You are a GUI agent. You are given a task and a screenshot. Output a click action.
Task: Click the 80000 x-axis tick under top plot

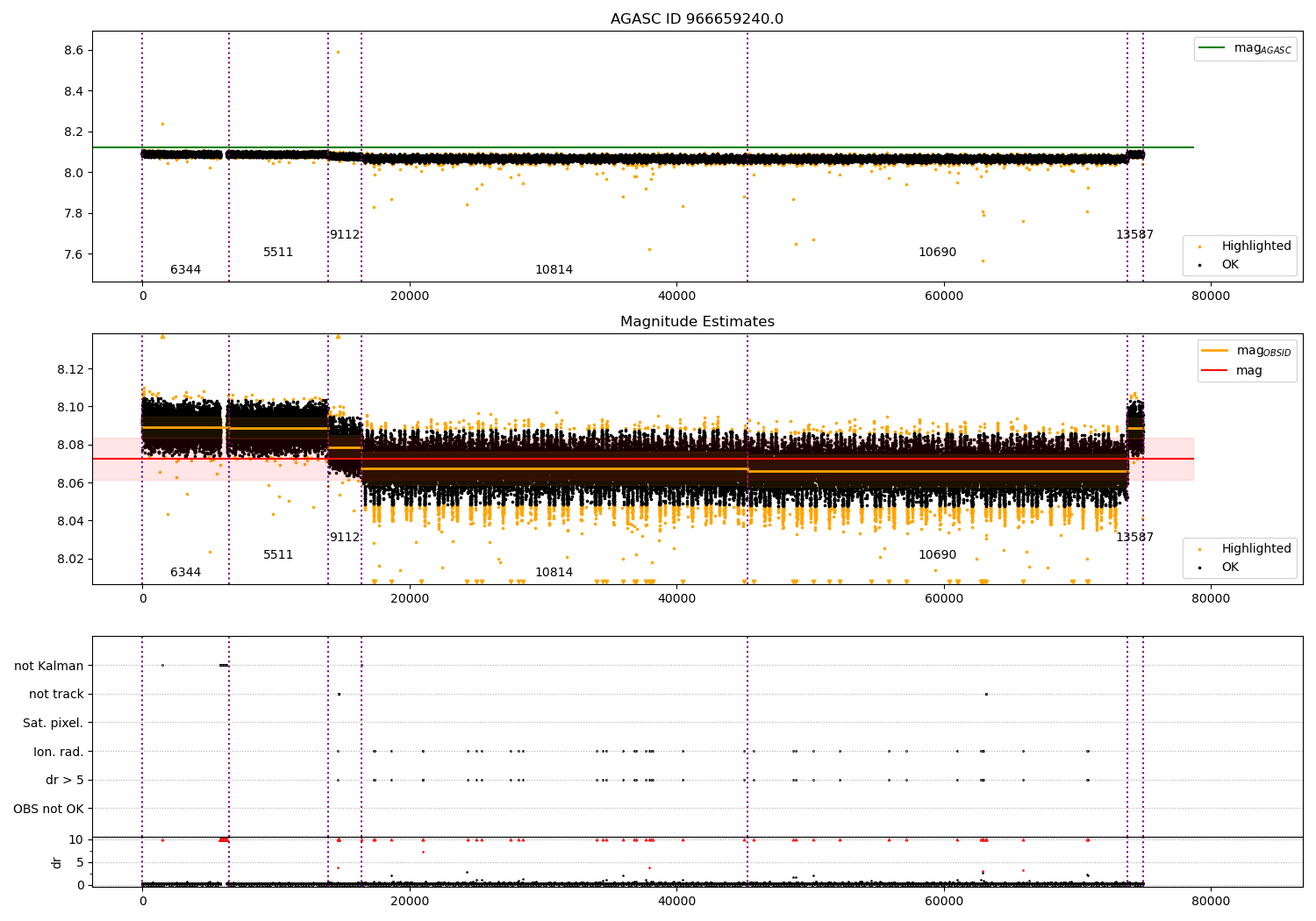coord(1210,296)
